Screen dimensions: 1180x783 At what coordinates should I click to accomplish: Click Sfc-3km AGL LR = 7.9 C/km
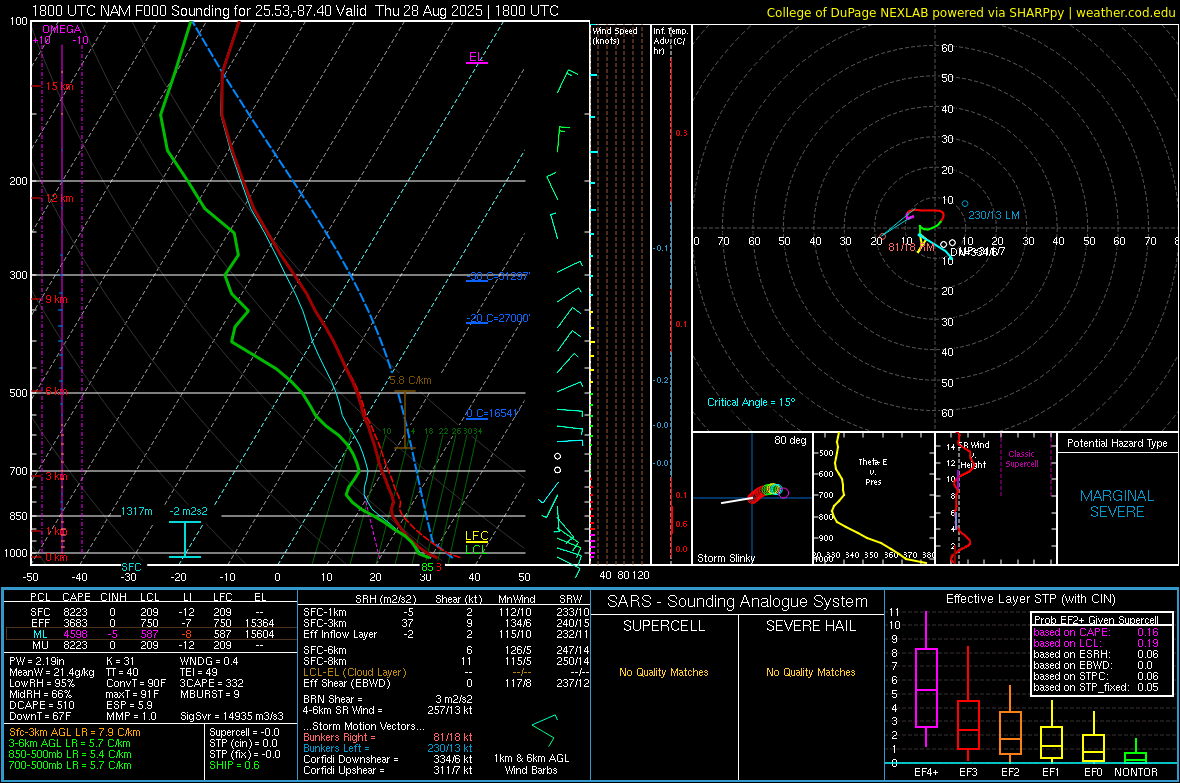75,732
